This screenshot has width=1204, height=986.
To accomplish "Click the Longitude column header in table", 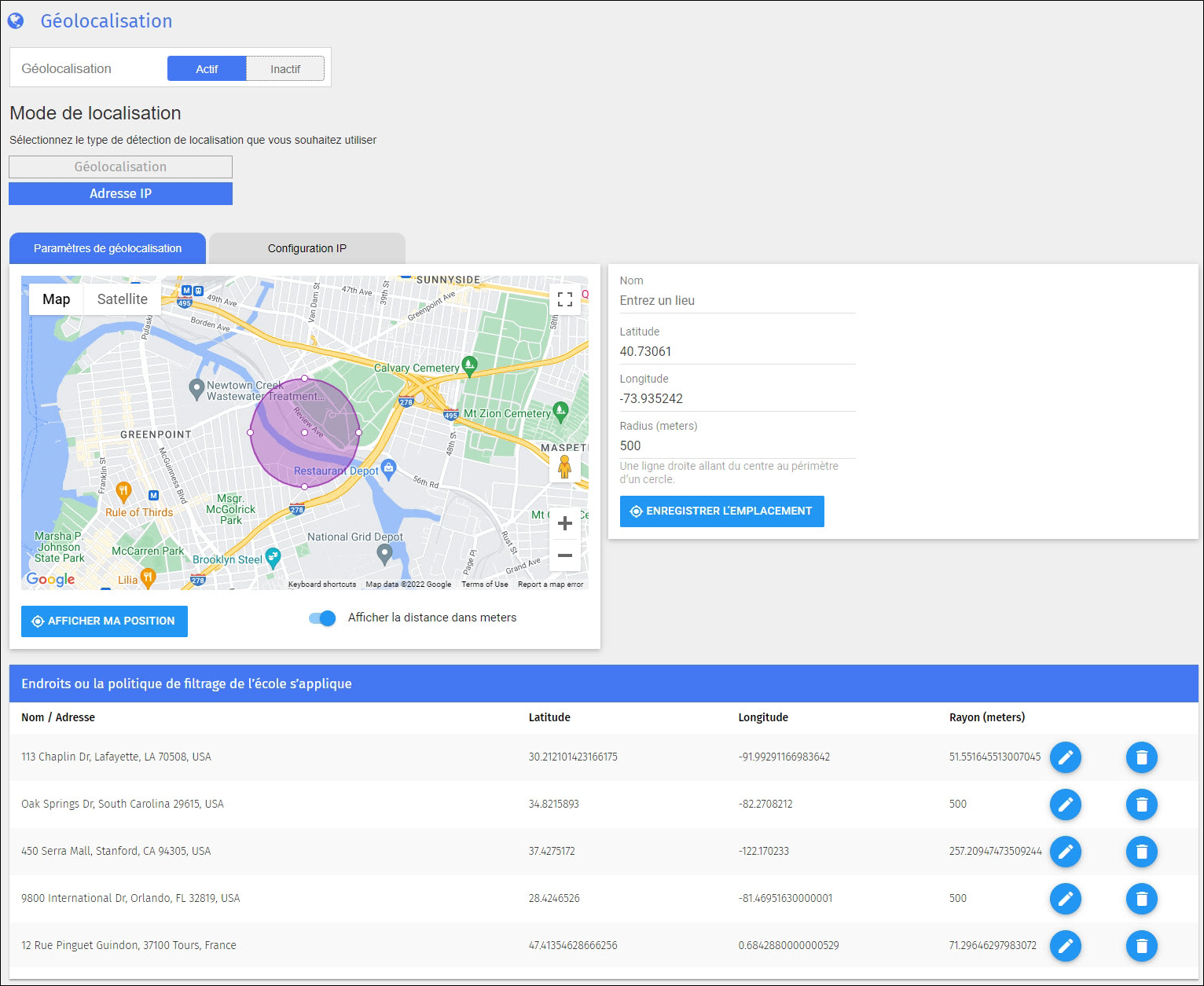I will (763, 717).
